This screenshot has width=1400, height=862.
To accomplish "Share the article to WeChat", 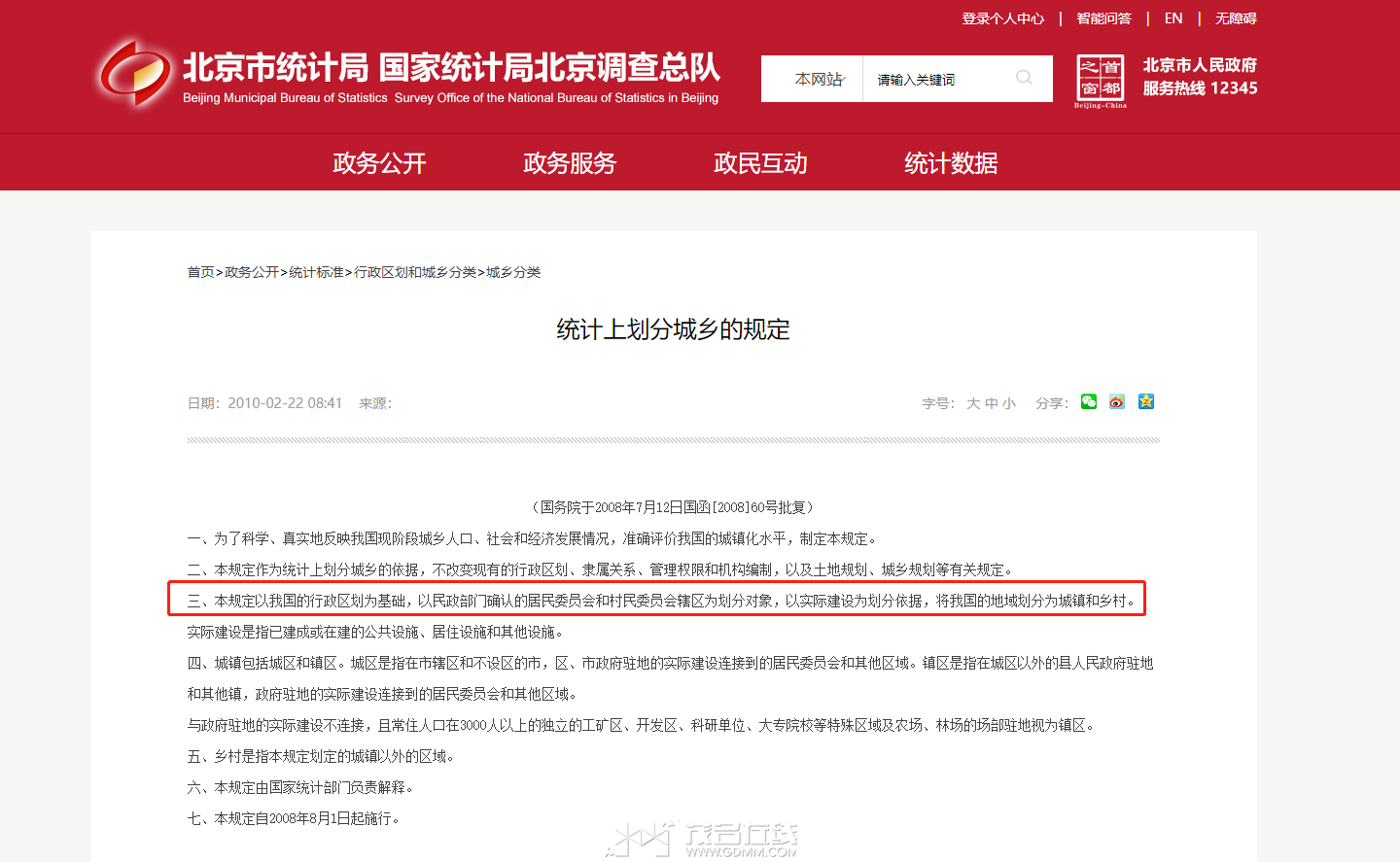I will [x=1089, y=402].
